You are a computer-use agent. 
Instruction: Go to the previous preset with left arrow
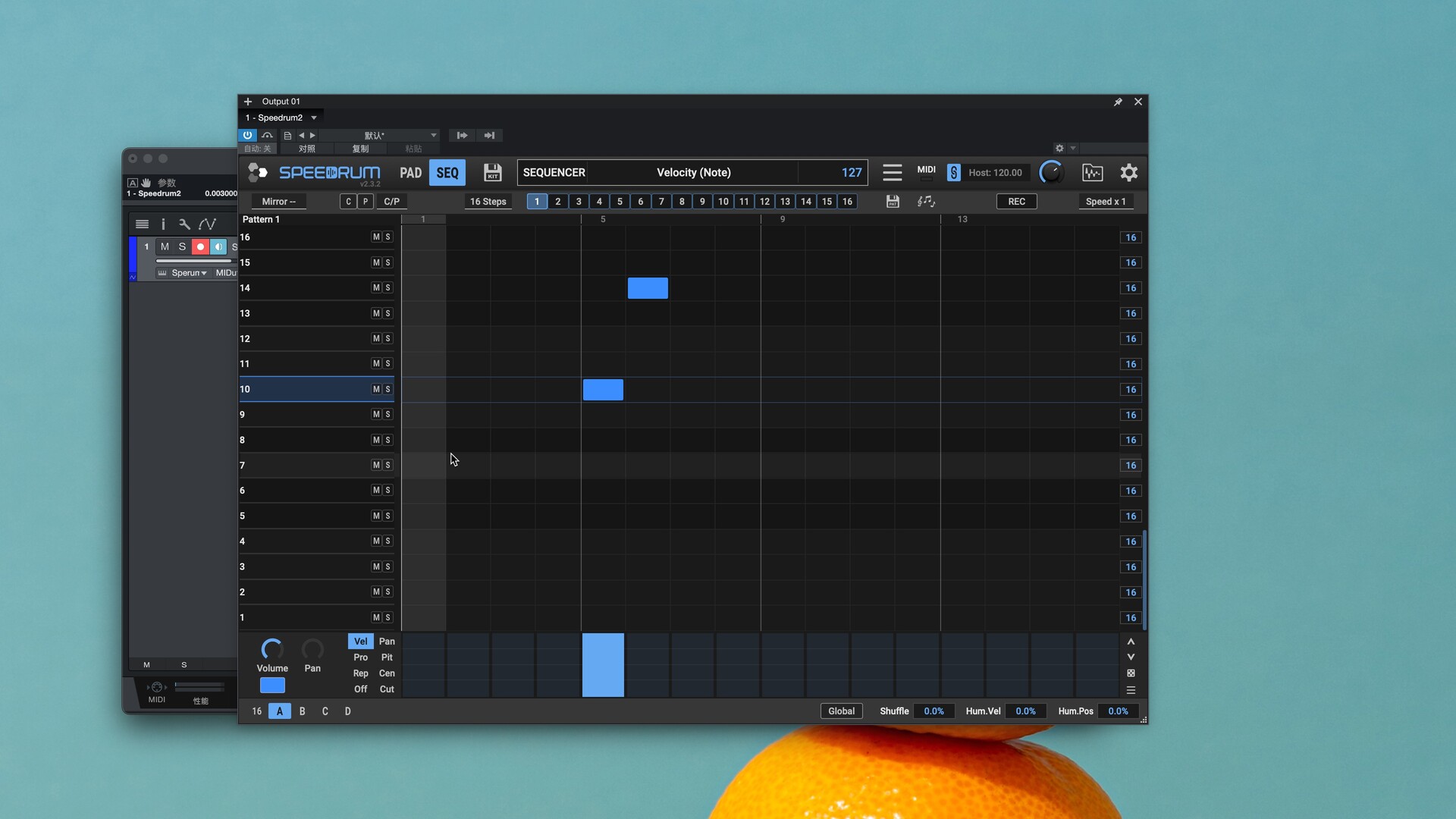click(301, 136)
